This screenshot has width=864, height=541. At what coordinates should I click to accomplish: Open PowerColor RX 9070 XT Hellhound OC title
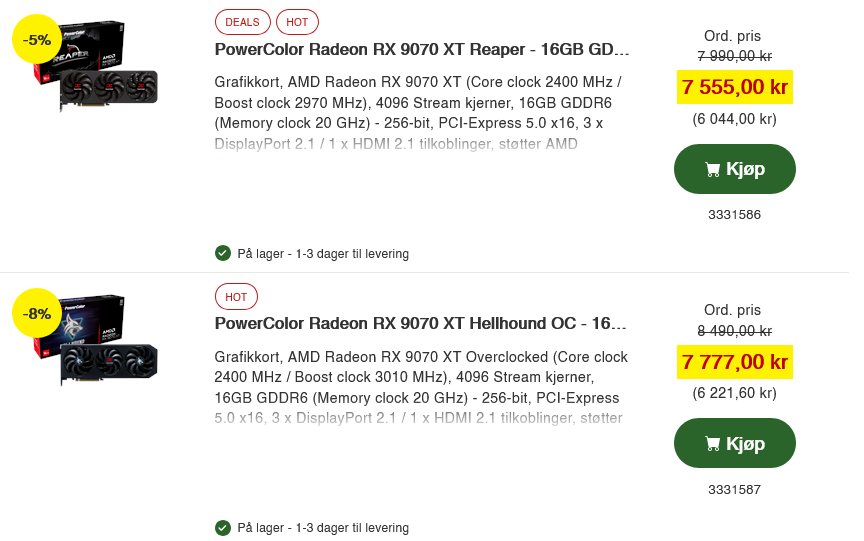[x=422, y=324]
